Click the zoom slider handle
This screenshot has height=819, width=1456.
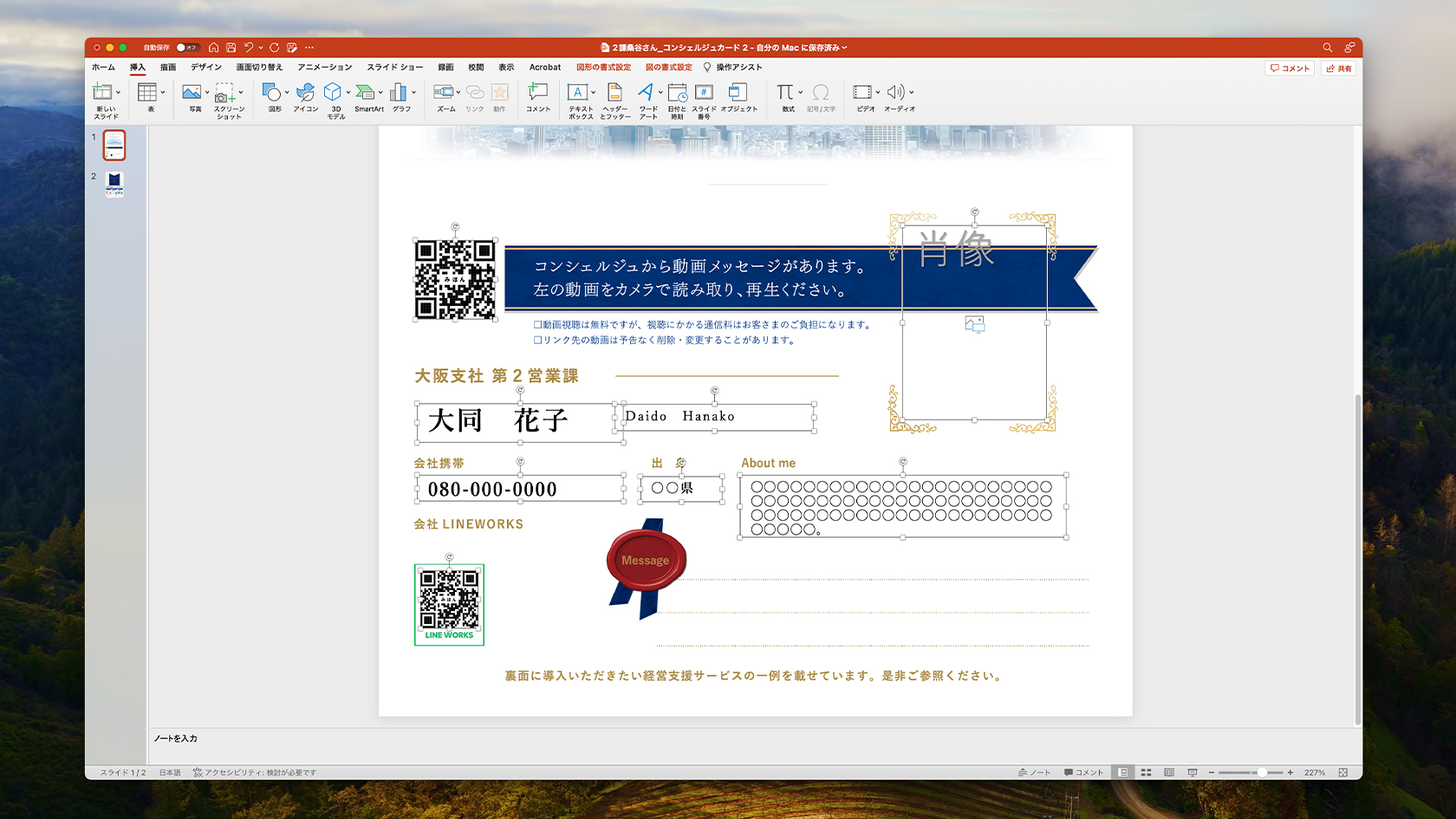pyautogui.click(x=1262, y=772)
